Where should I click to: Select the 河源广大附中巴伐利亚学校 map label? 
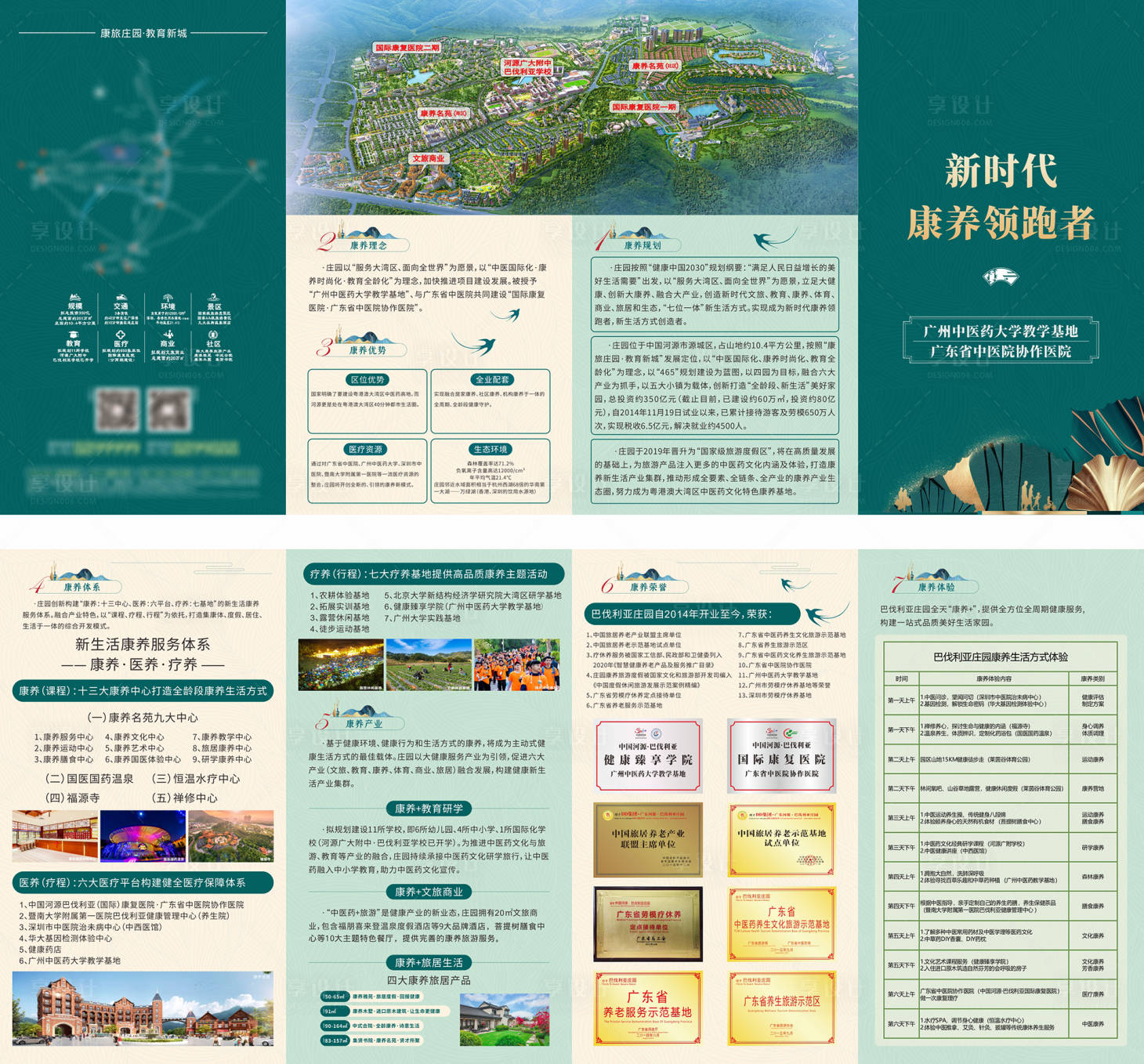527,67
